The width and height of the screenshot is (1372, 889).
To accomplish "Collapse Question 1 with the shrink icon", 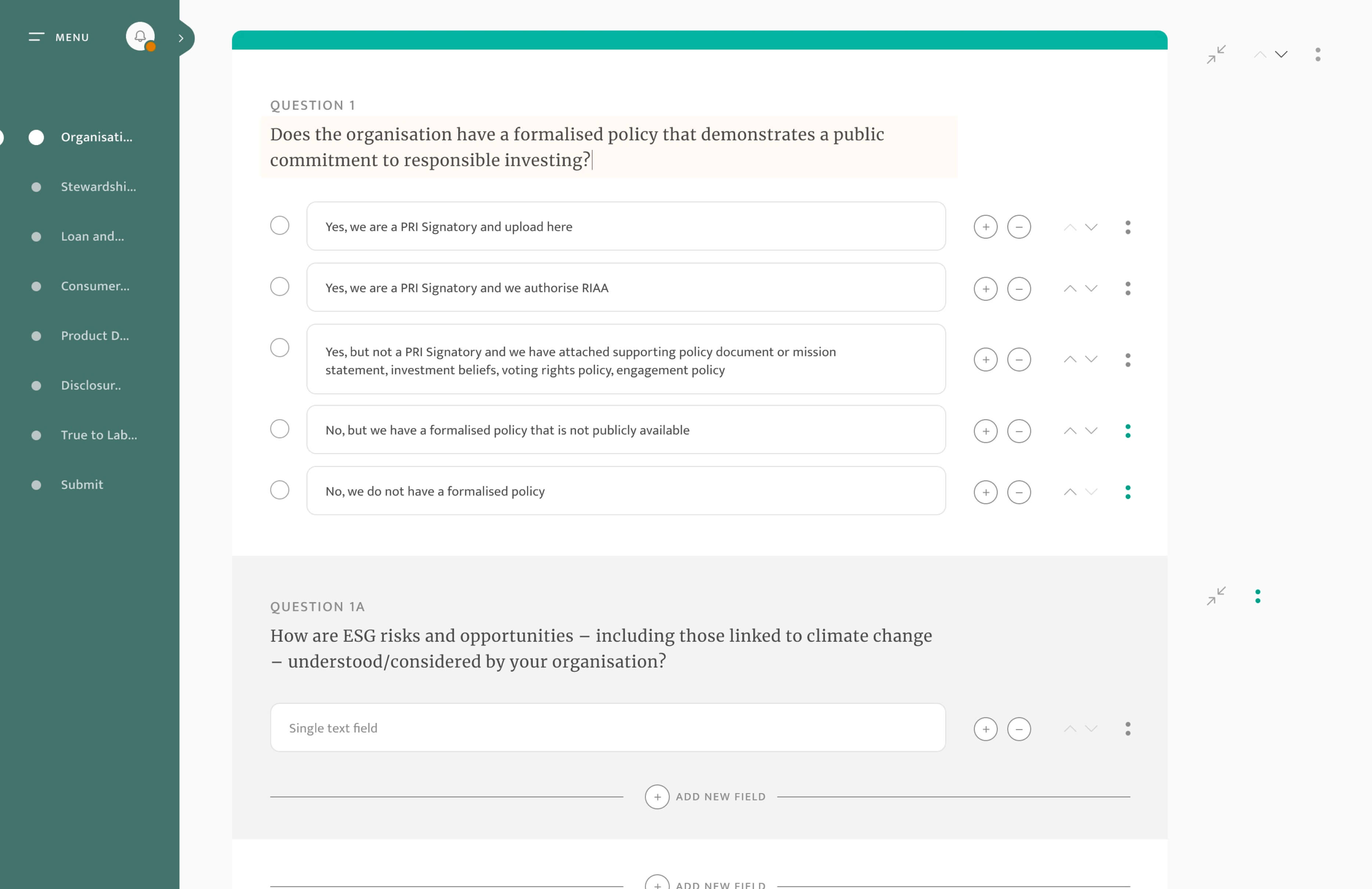I will click(1216, 54).
